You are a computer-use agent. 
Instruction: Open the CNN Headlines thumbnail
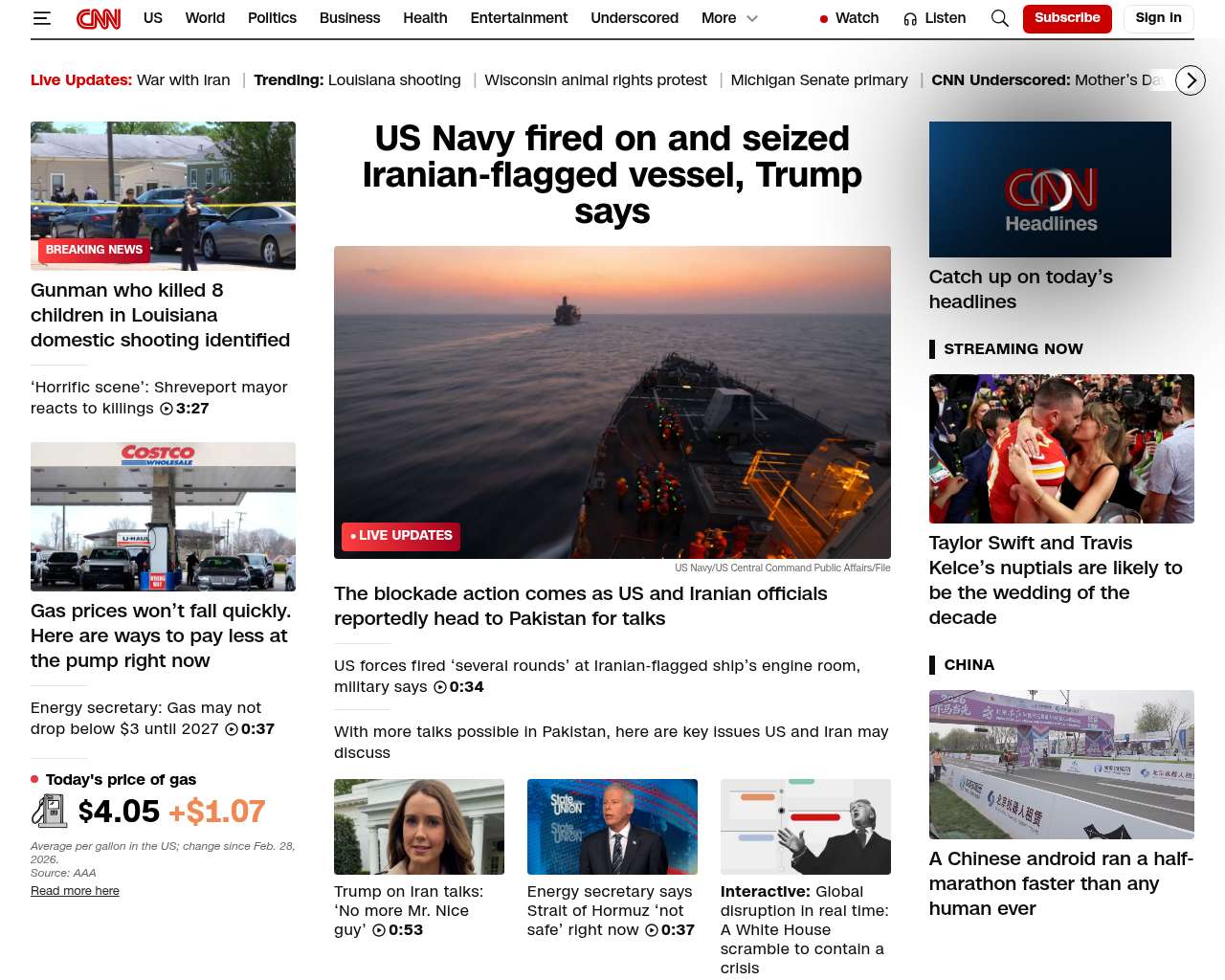[1050, 189]
